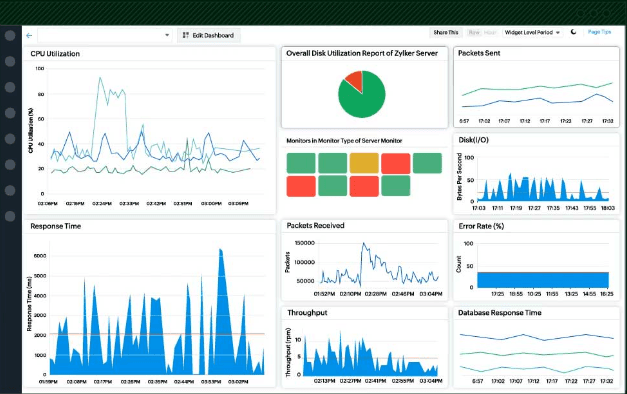
Task: Toggle dark mode with the moon icon
Action: (573, 32)
